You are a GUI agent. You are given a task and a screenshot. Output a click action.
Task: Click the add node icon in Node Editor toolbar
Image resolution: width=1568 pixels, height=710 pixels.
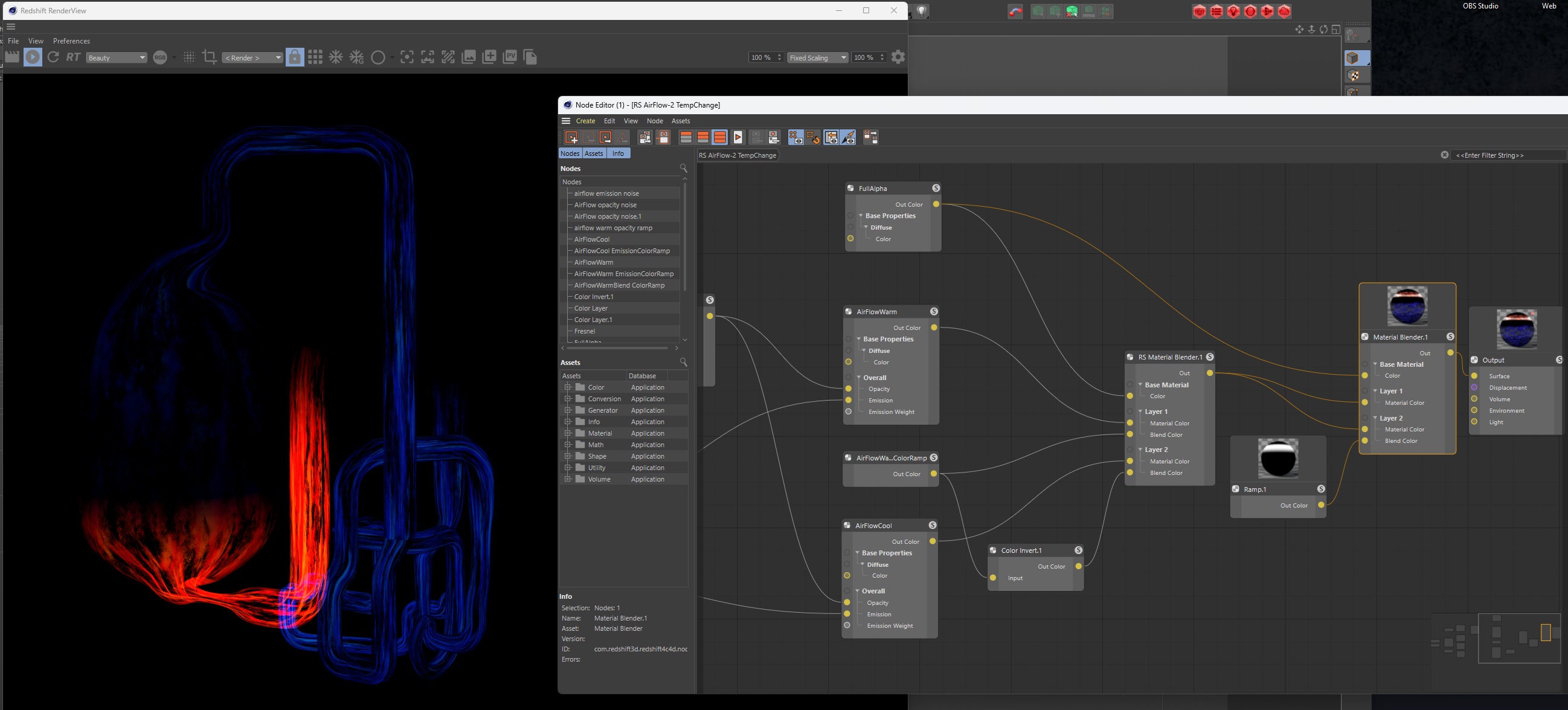(x=571, y=138)
